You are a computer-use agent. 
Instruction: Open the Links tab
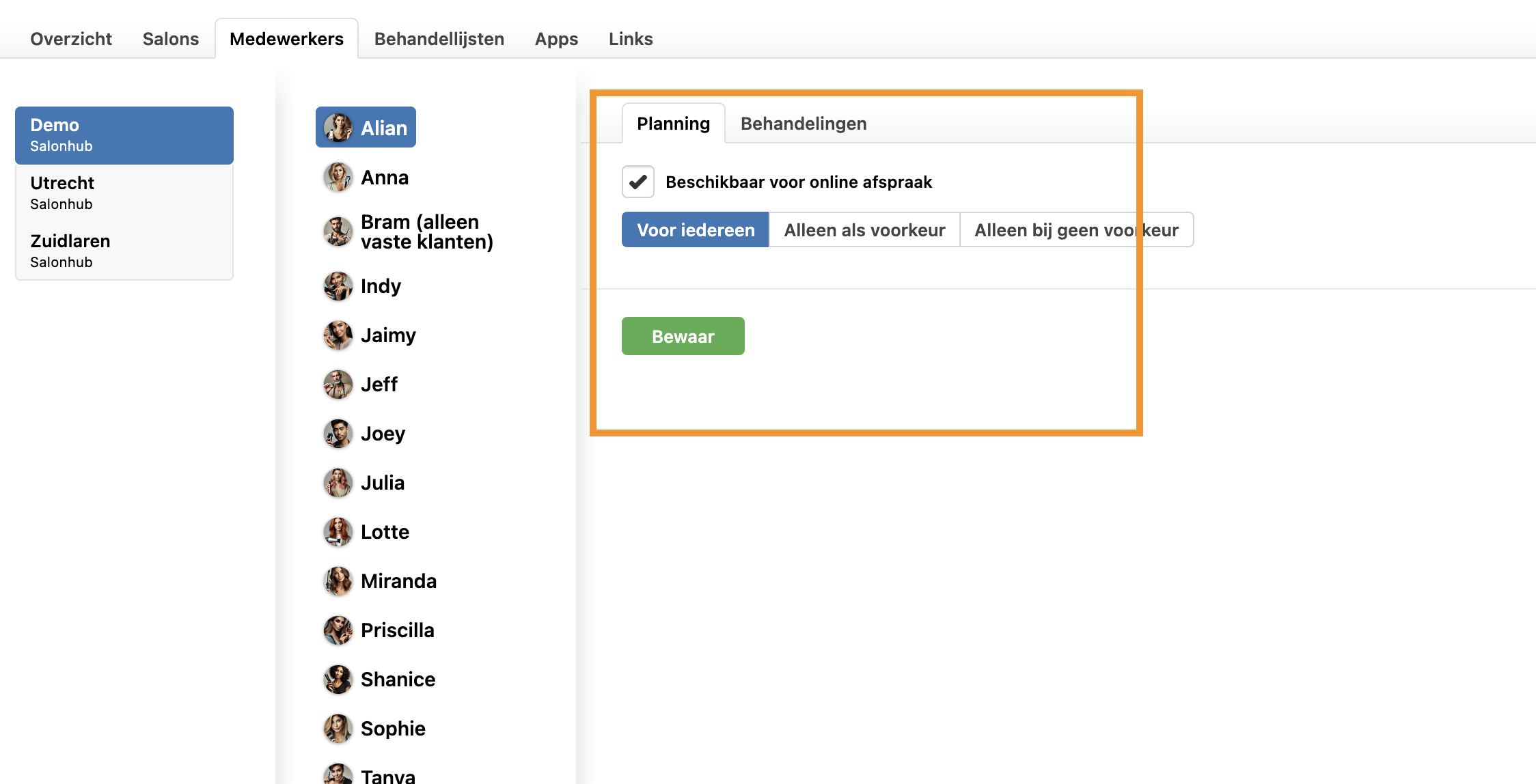click(x=631, y=39)
